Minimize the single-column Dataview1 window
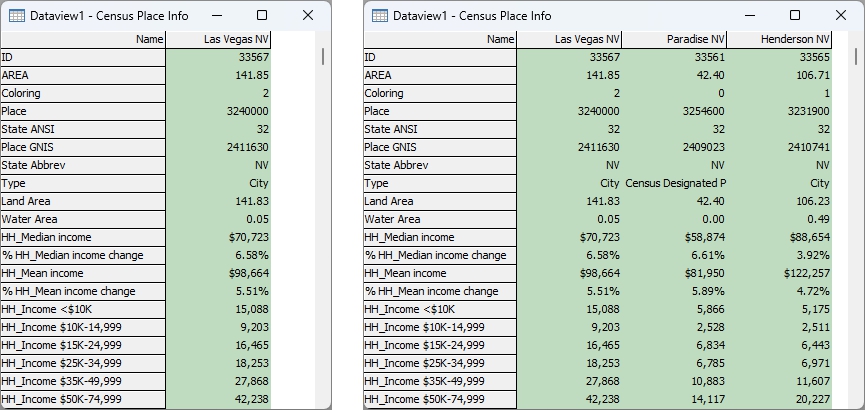The image size is (865, 410). tap(217, 15)
